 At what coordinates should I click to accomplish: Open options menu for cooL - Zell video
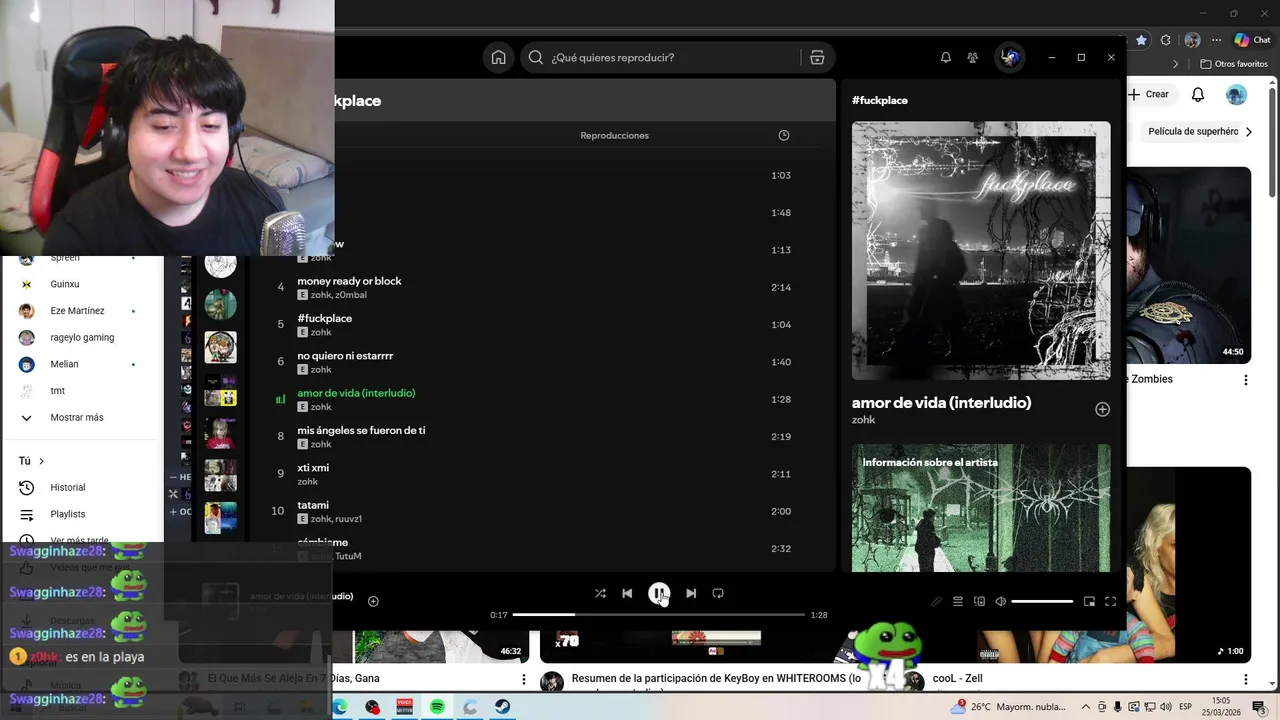point(1246,679)
